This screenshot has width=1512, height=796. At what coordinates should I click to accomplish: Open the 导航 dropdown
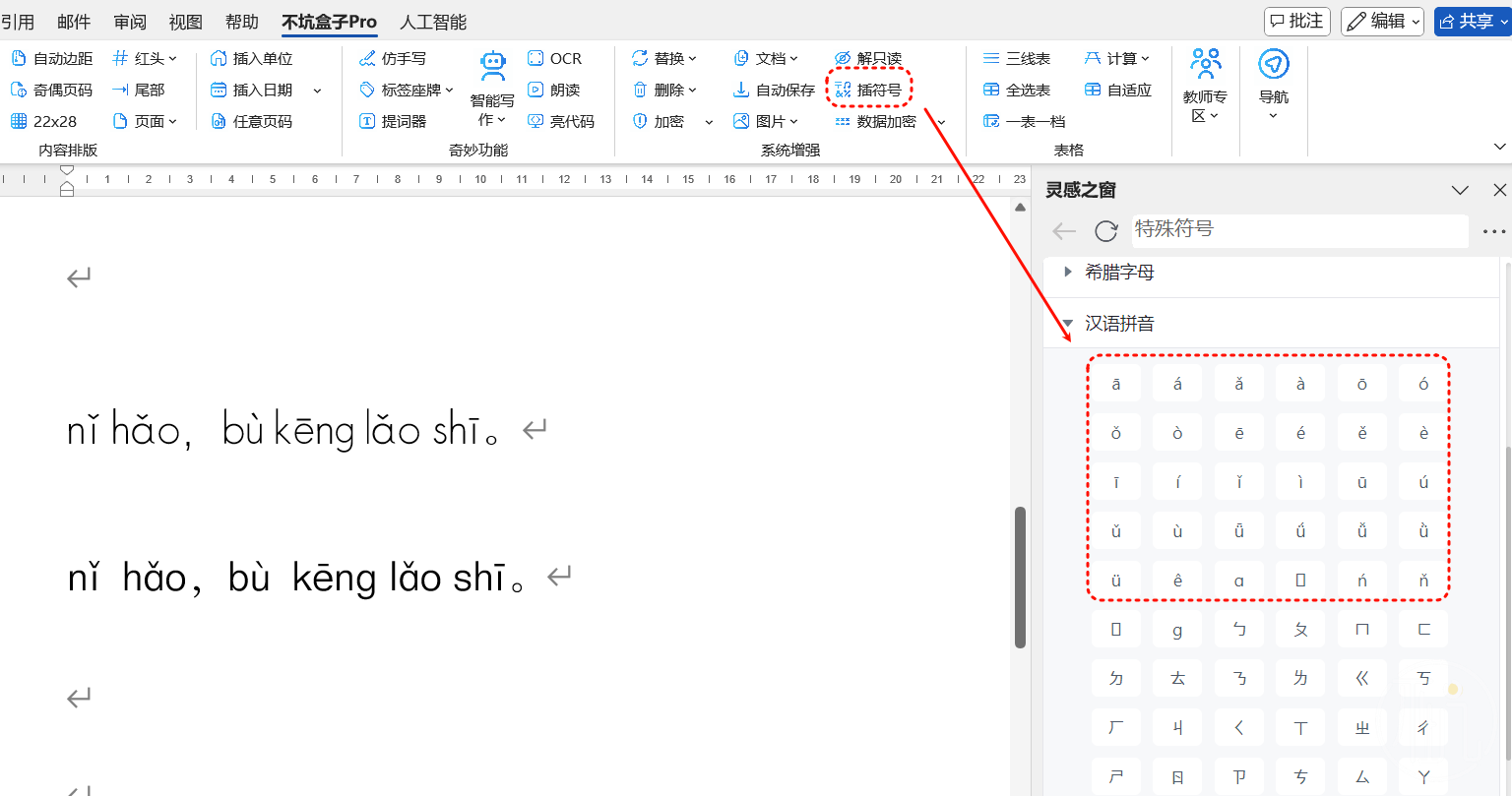tap(1273, 116)
